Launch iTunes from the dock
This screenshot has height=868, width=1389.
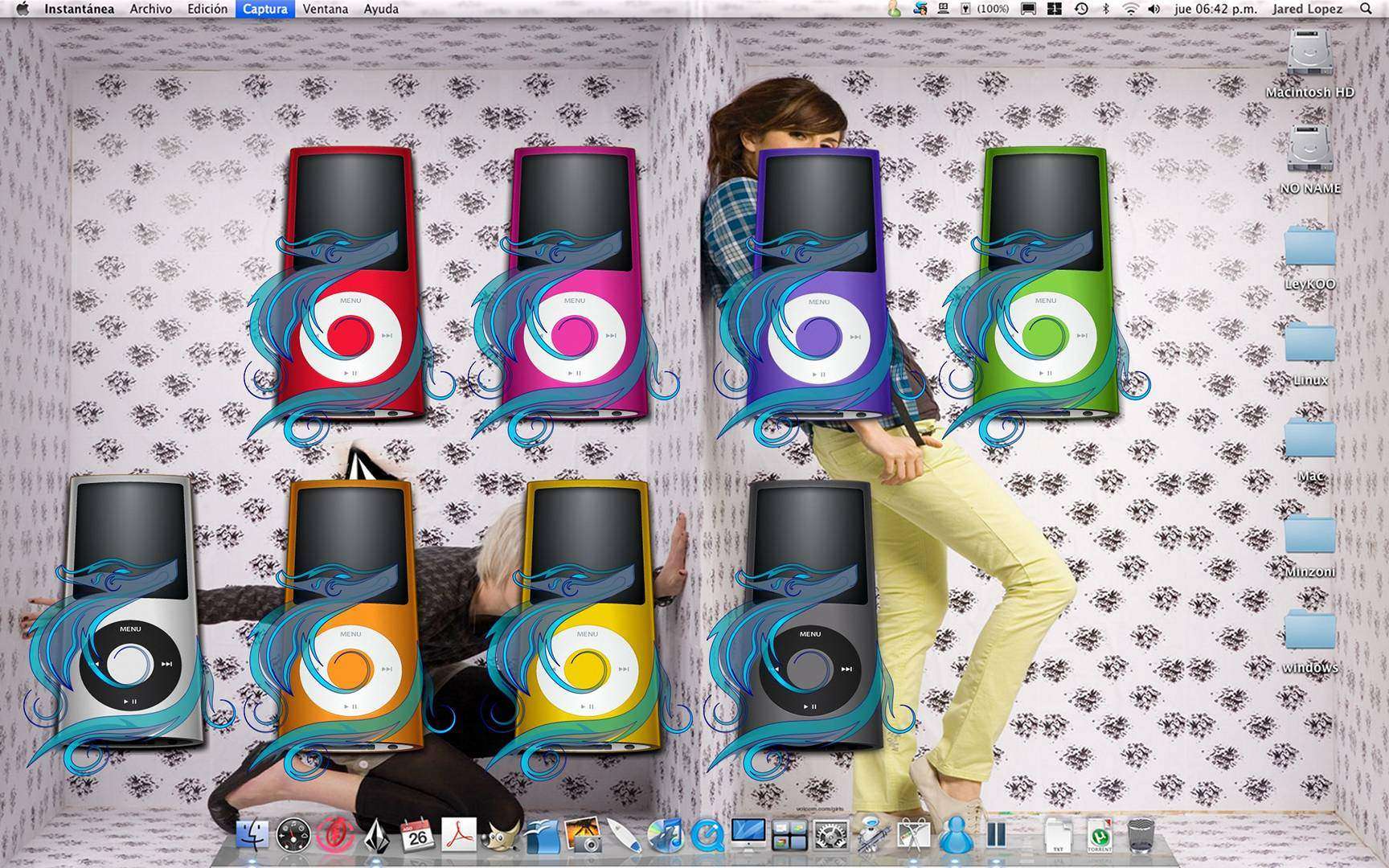pos(666,836)
